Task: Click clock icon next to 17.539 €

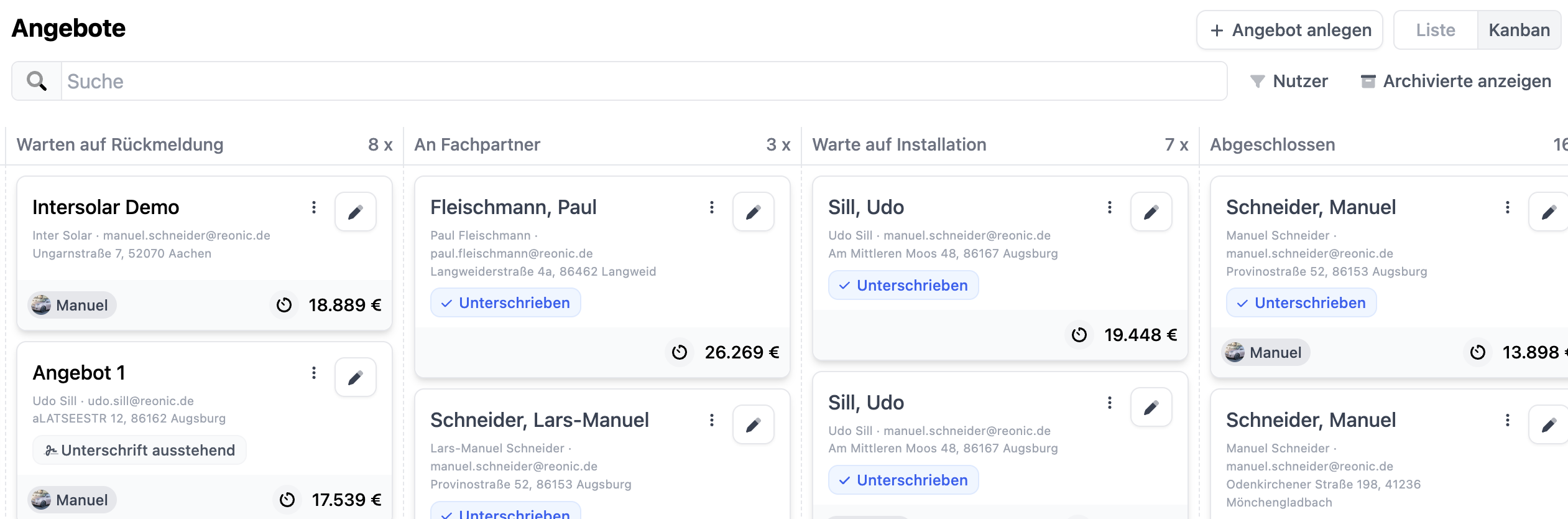Action: click(287, 500)
